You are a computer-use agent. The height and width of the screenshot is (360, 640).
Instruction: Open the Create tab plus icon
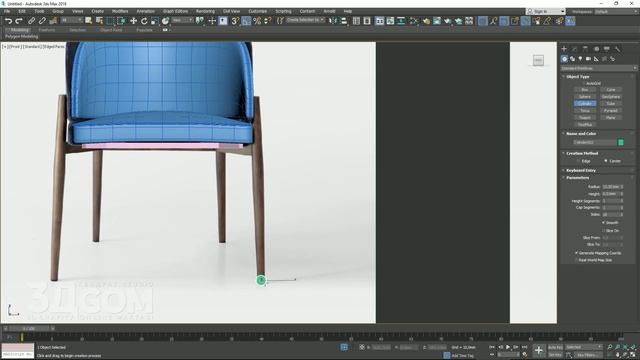[x=564, y=49]
